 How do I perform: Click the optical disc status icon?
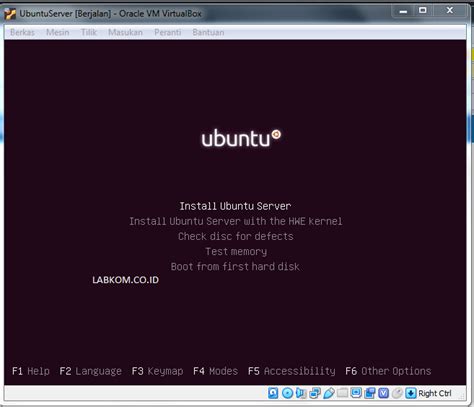287,393
